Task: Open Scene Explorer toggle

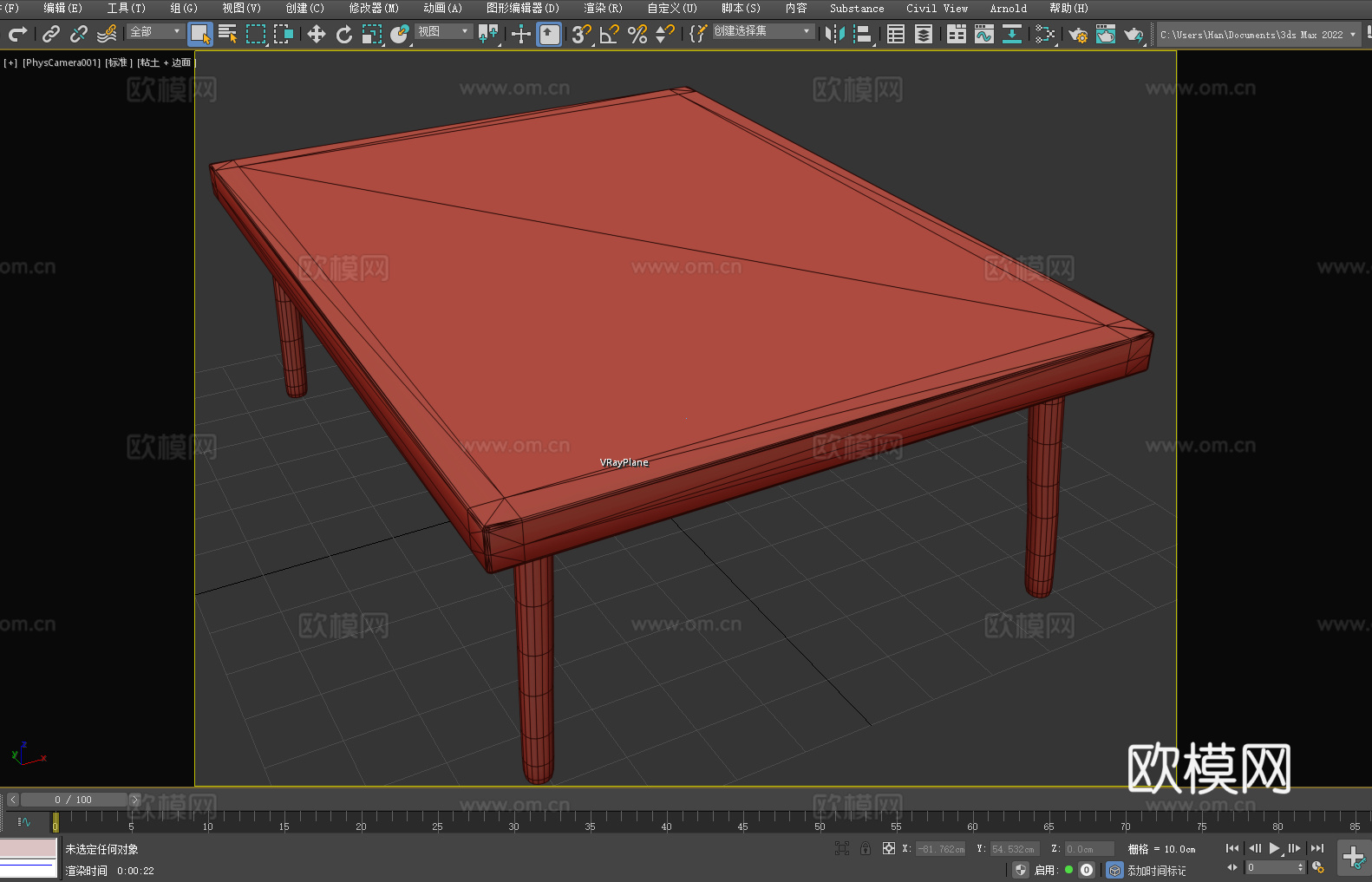Action: 896,34
